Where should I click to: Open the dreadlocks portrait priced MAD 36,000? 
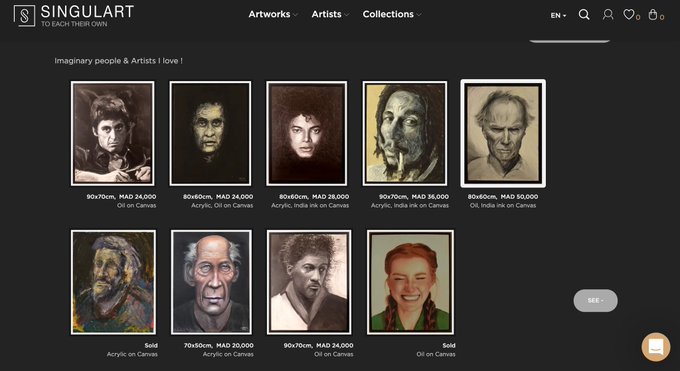click(x=405, y=134)
